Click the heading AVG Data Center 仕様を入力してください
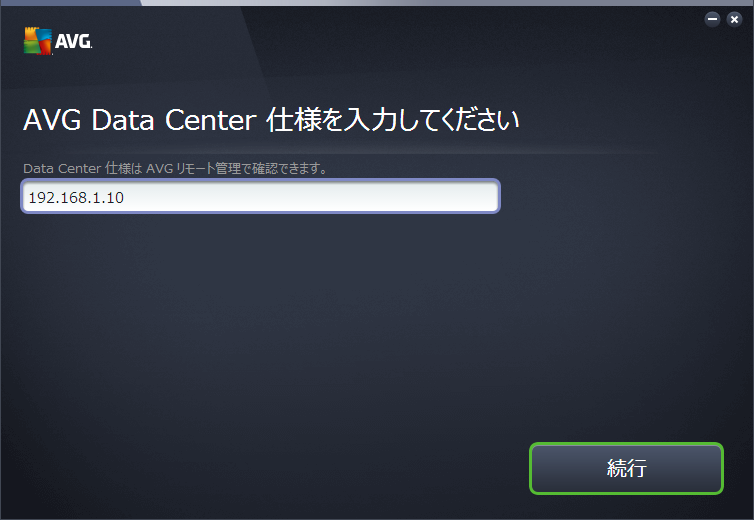Viewport: 754px width, 520px height. coord(271,120)
